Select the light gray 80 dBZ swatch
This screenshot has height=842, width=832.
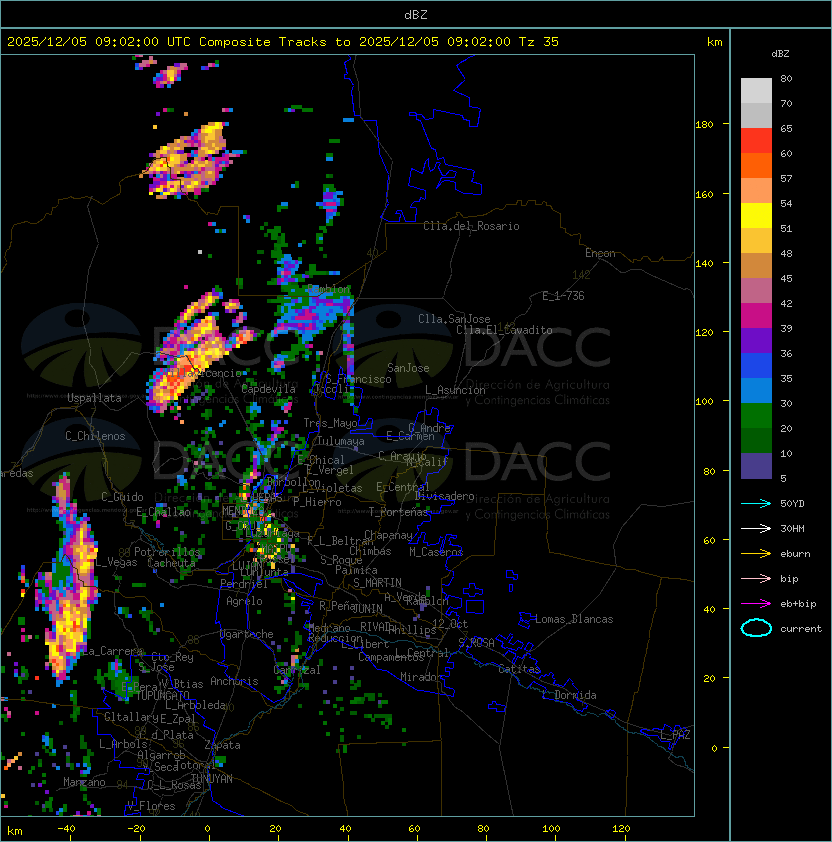pyautogui.click(x=756, y=91)
